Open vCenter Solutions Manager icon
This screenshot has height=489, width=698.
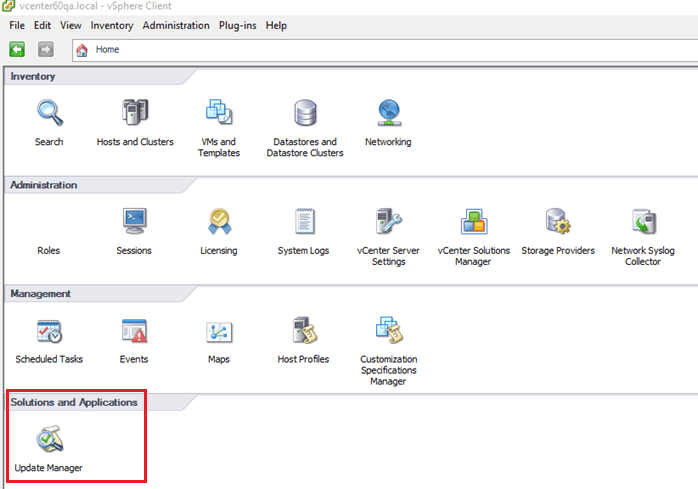(474, 221)
